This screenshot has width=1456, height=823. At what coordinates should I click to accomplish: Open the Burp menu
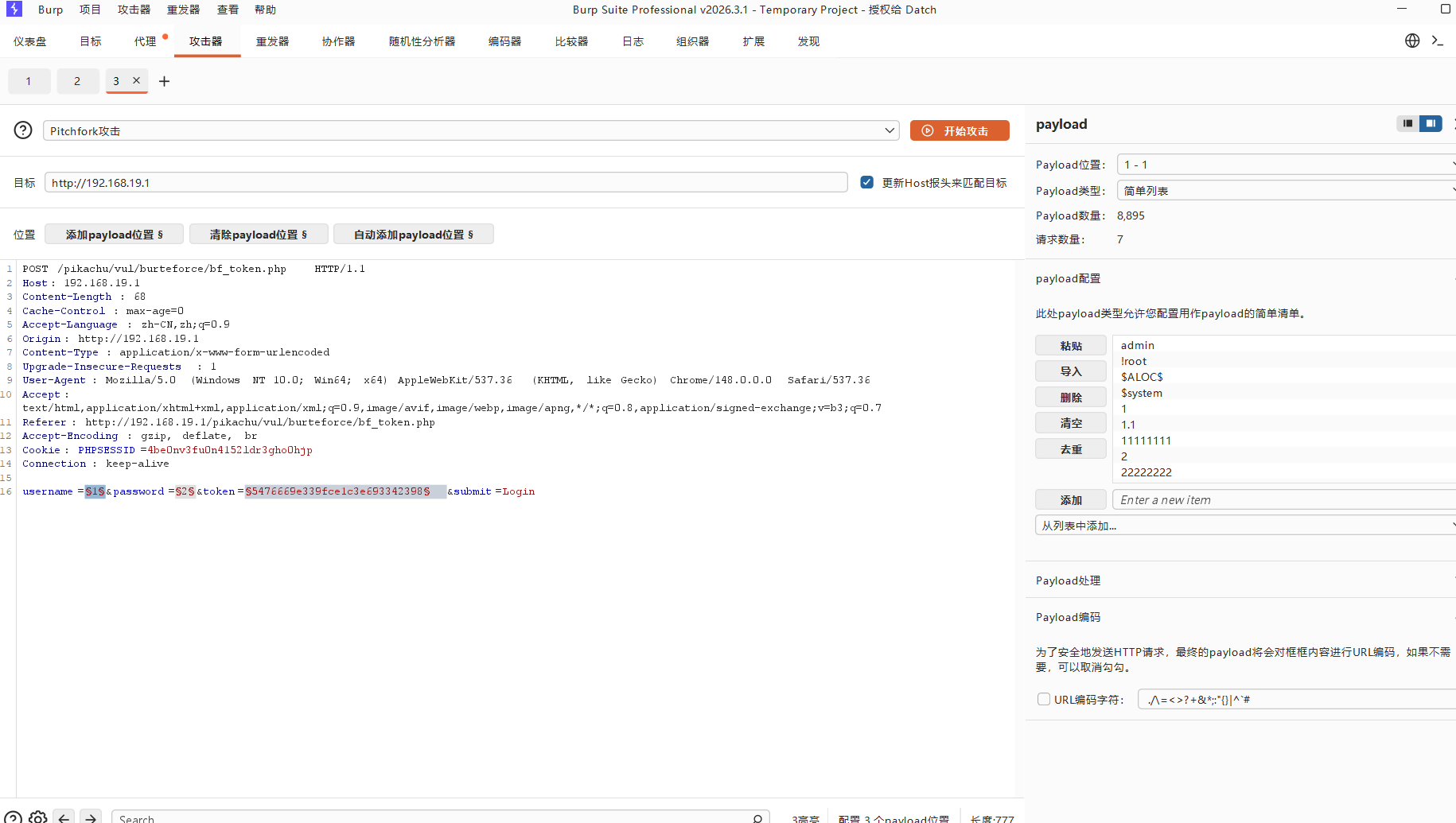[x=50, y=10]
